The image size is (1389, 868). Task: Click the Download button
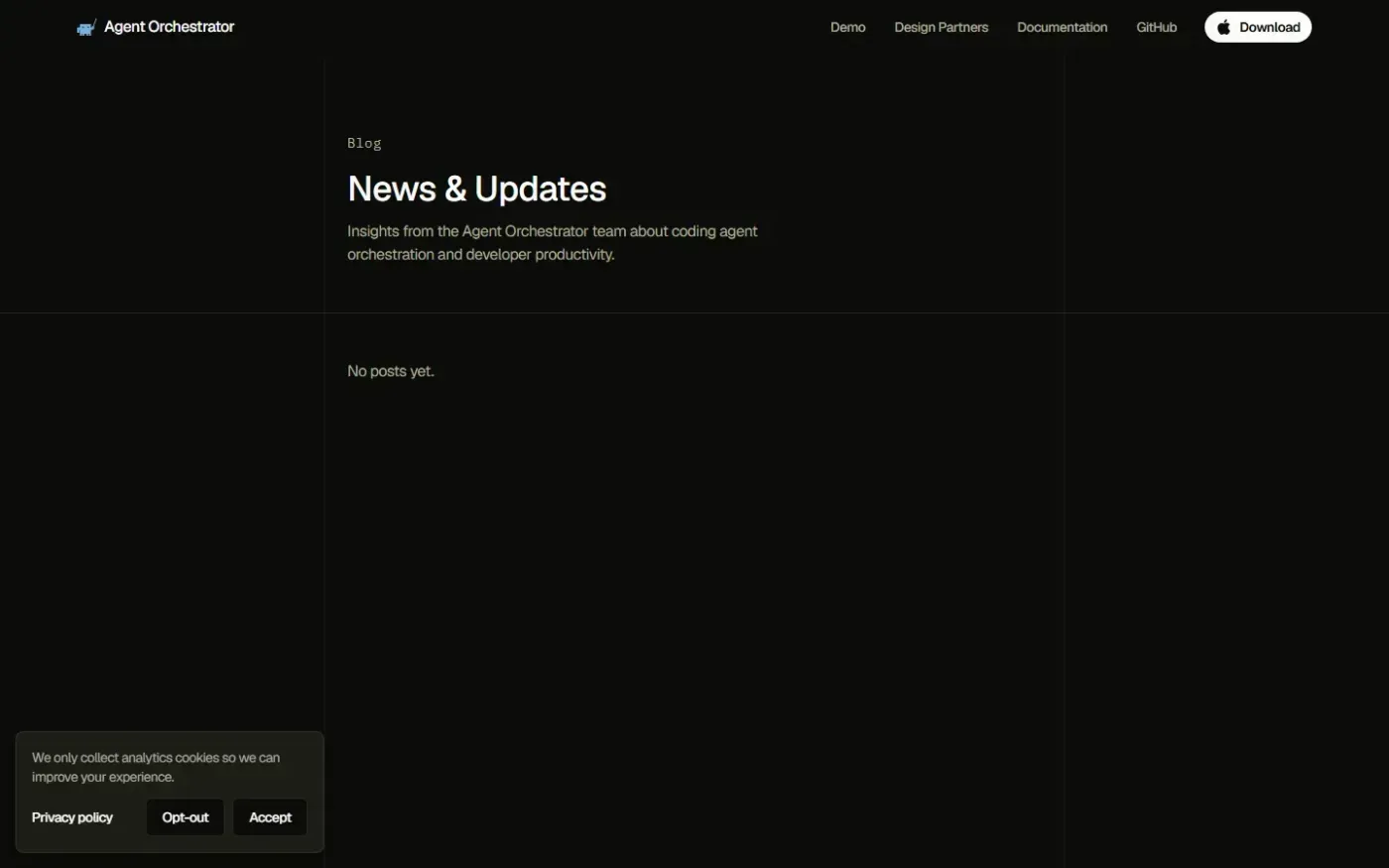click(1258, 27)
